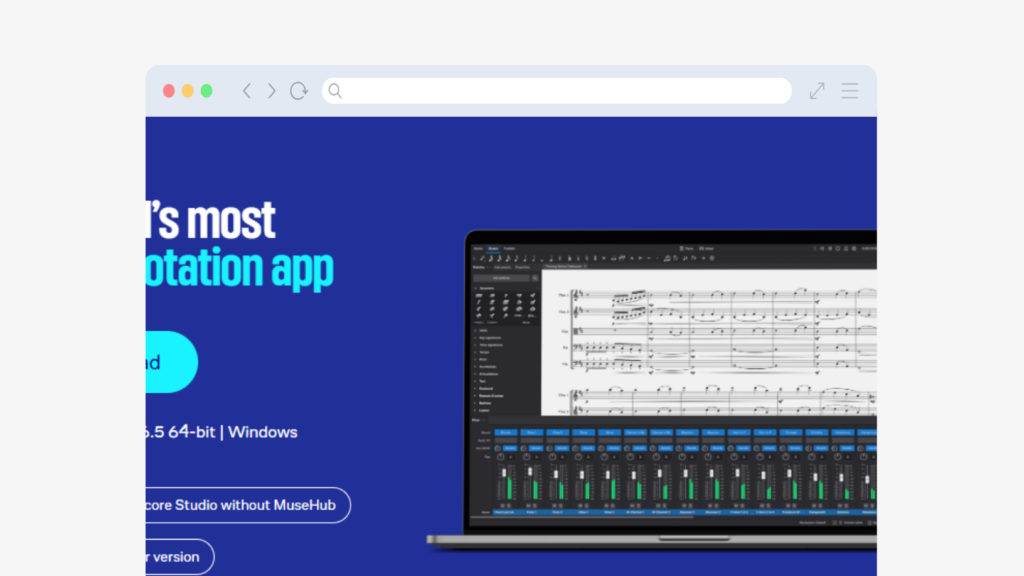Reload the page with the refresh icon
Viewport: 1024px width, 576px height.
click(x=298, y=91)
